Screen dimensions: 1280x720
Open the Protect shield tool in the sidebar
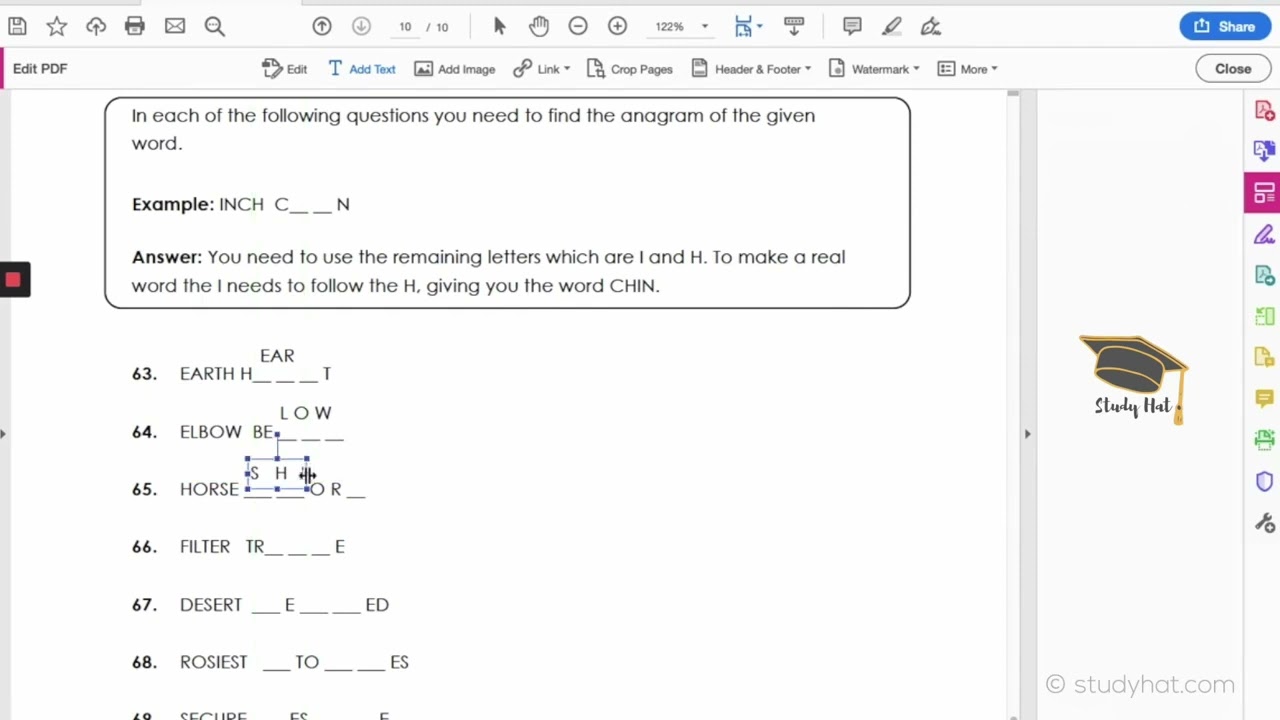pyautogui.click(x=1264, y=482)
